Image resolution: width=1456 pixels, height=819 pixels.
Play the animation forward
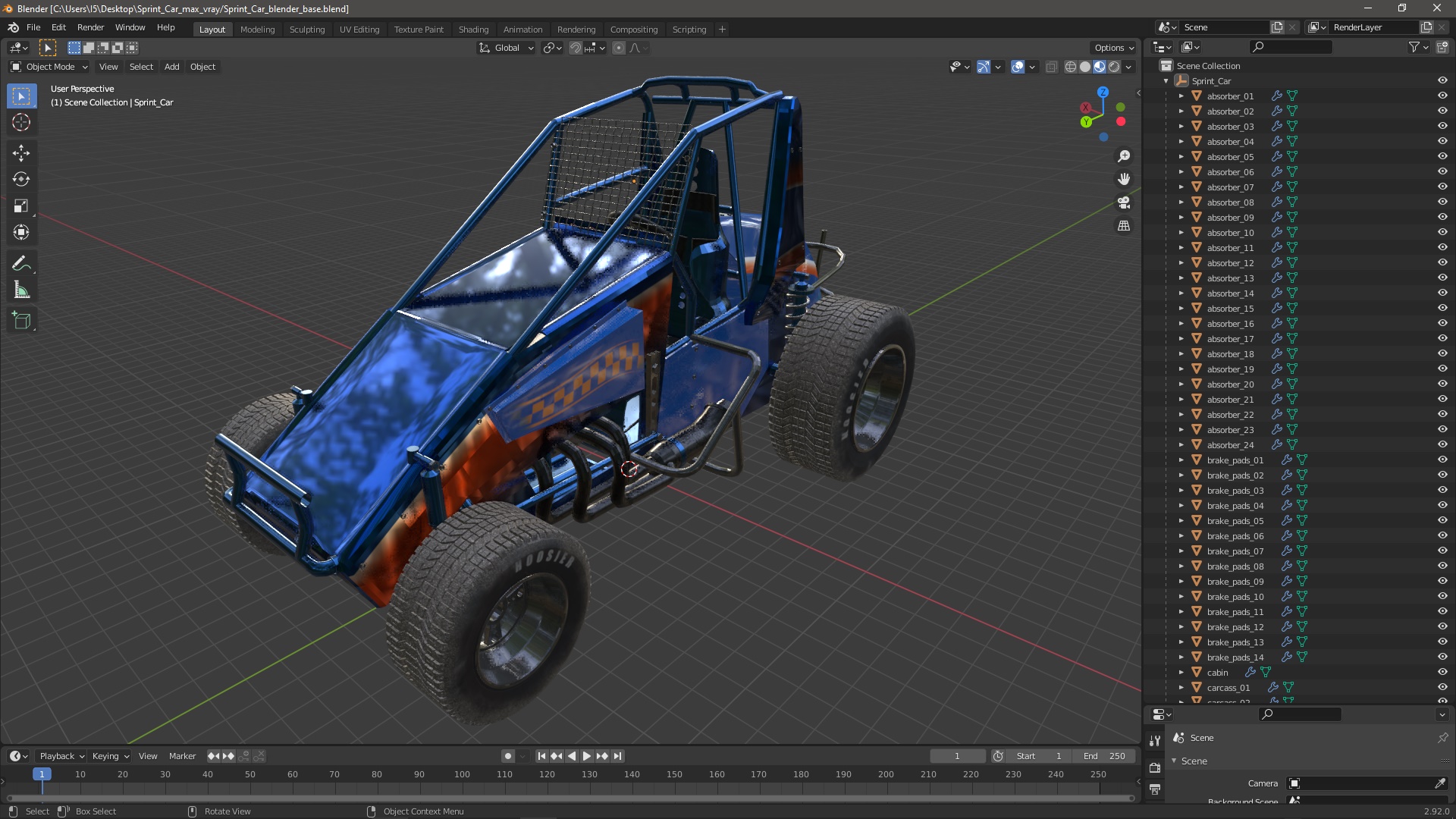point(587,756)
